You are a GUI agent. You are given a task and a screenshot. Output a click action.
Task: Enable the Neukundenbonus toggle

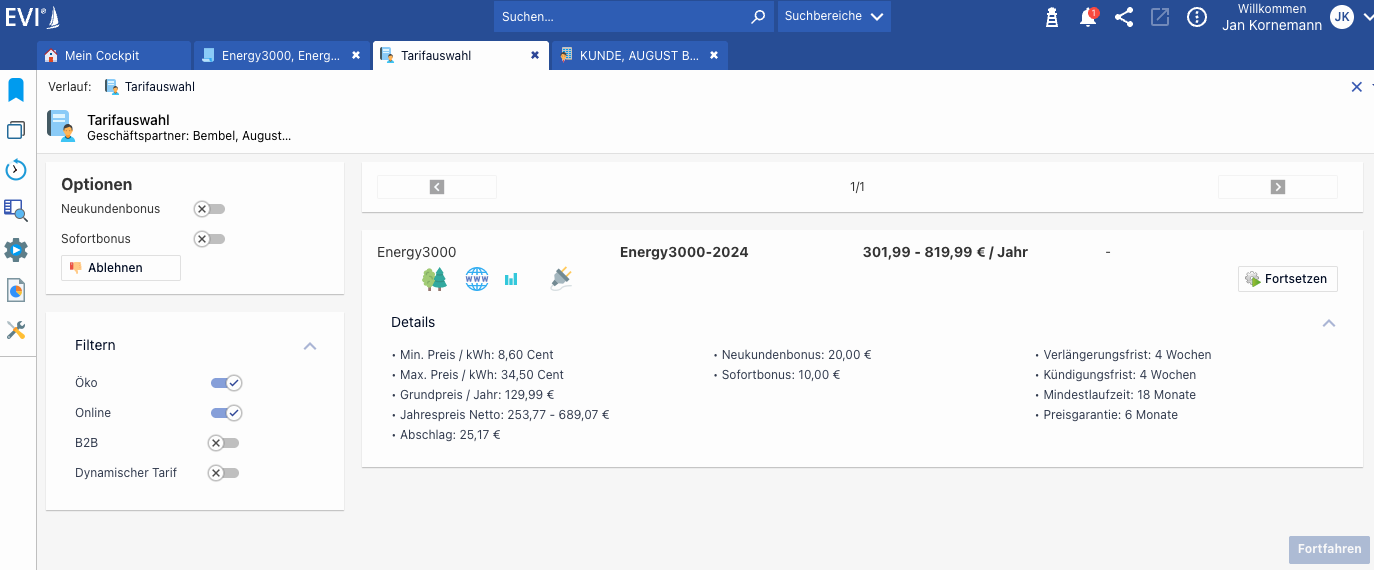pos(210,209)
